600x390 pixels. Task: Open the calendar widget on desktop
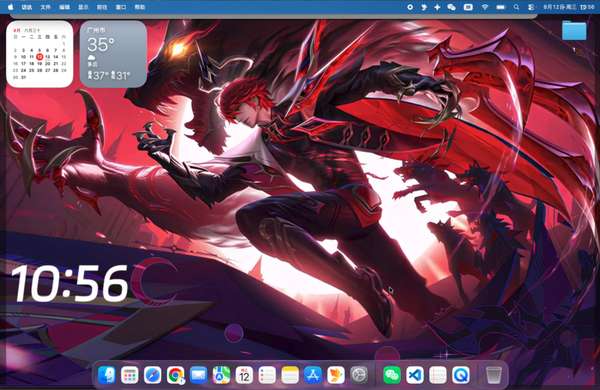pos(40,54)
